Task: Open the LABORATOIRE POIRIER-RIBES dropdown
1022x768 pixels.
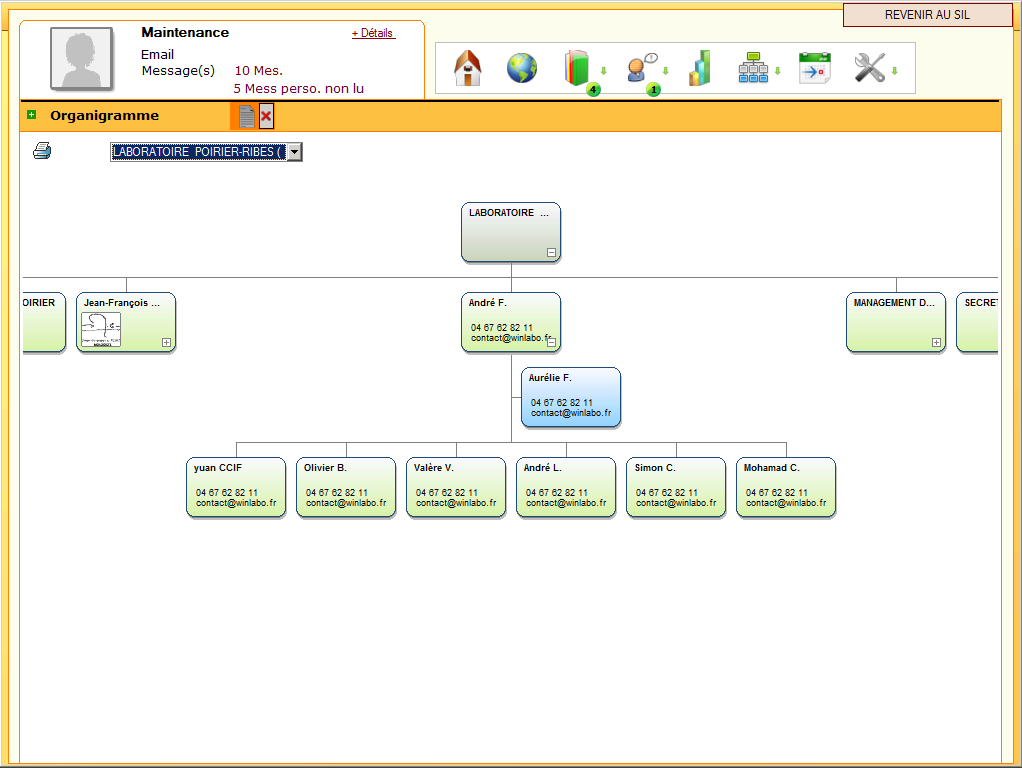Action: [x=294, y=152]
